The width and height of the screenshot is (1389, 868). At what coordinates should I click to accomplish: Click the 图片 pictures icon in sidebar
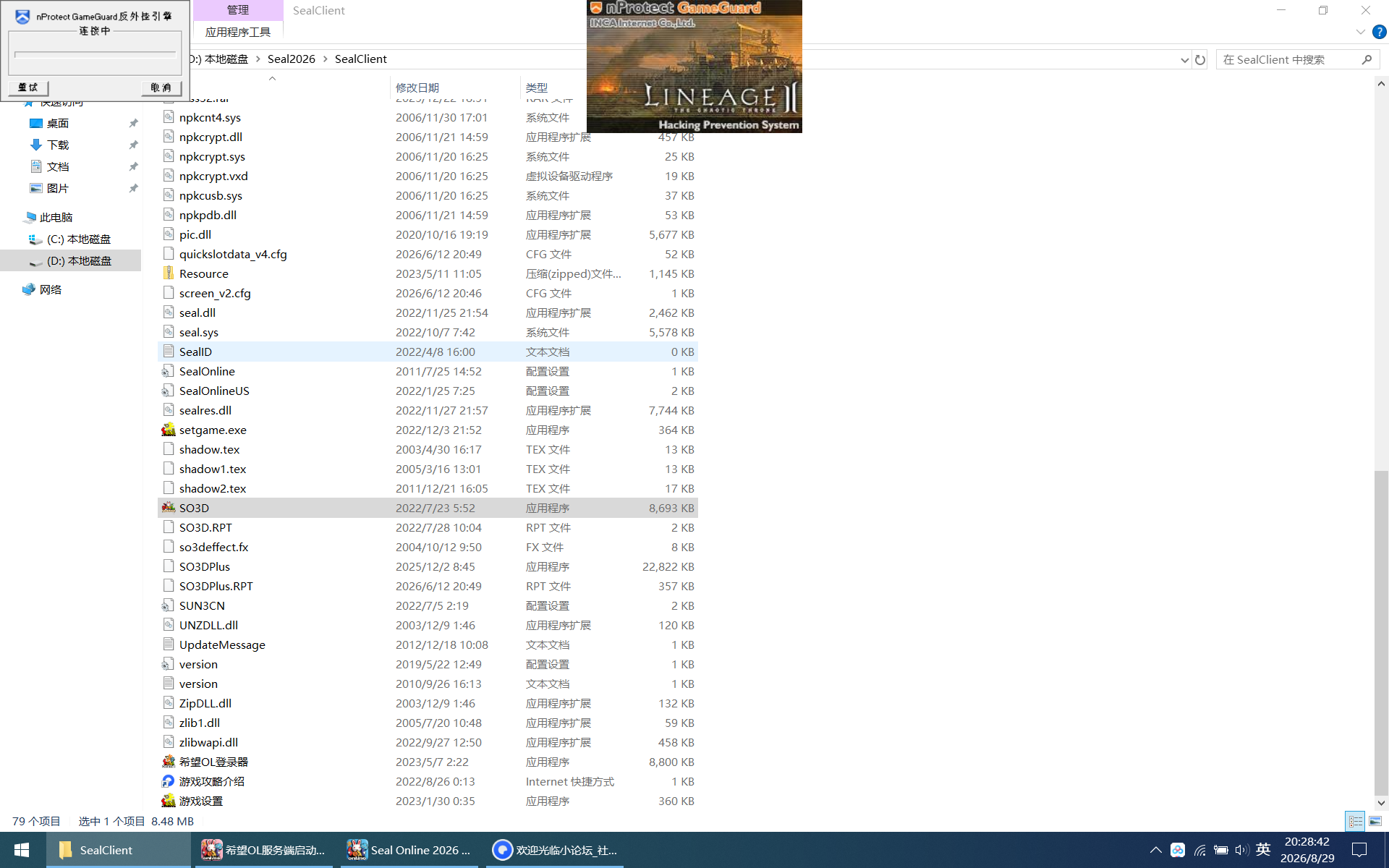pyautogui.click(x=36, y=188)
